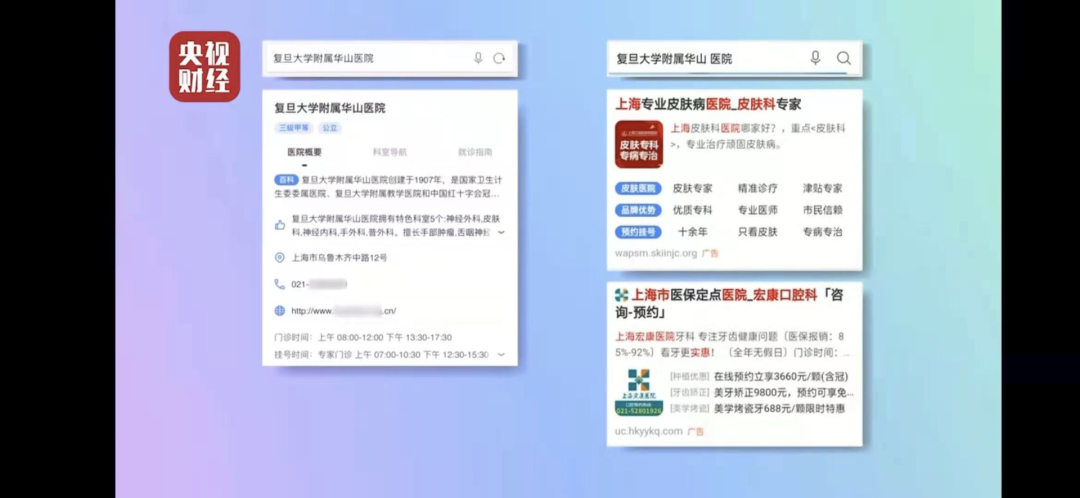The width and height of the screenshot is (1080, 498).
Task: Click the 门诊时间 hours line
Action: pos(363,338)
